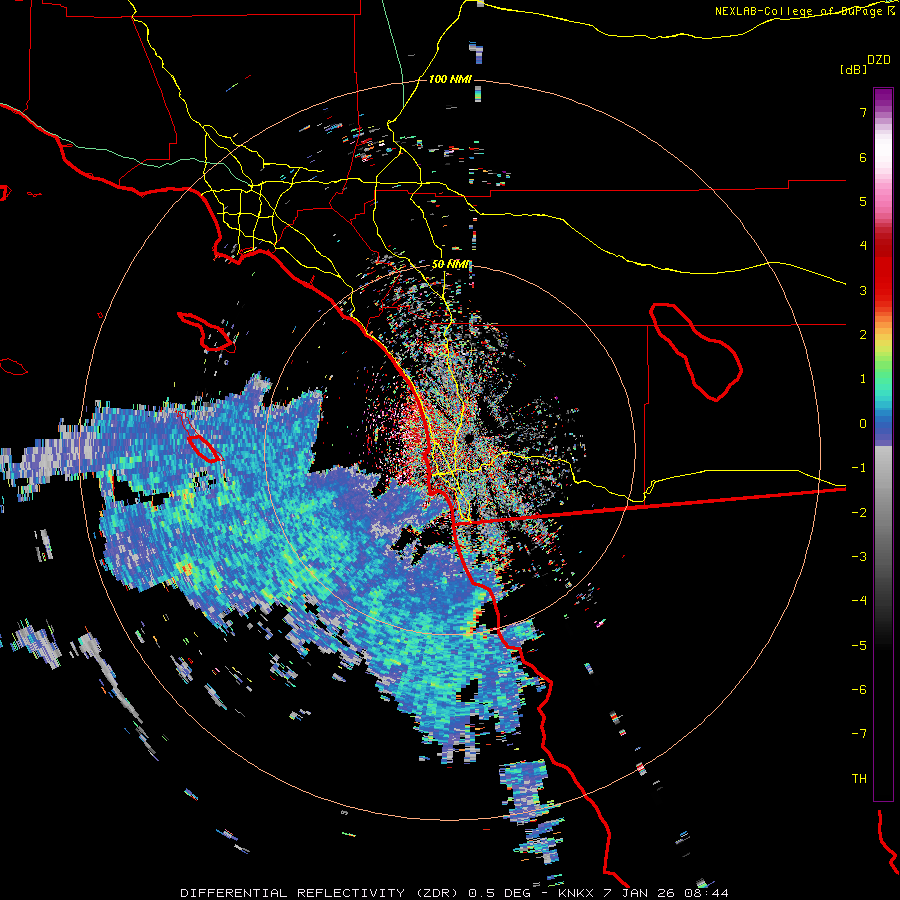Viewport: 900px width, 900px height.
Task: Click the 7 JAN 26 date text
Action: click(x=641, y=893)
